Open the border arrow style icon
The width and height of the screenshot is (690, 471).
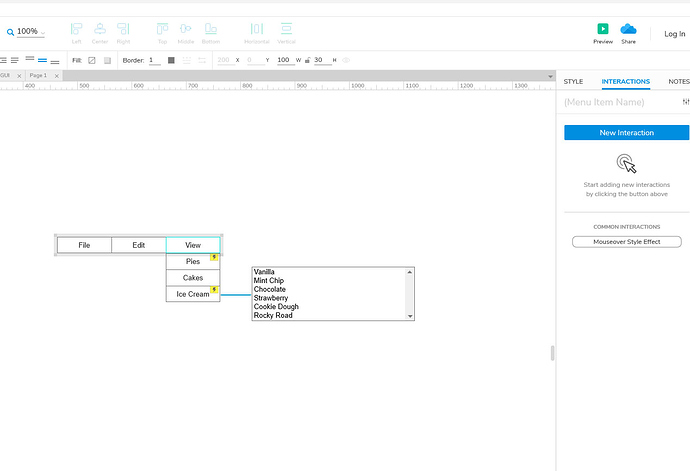click(202, 60)
